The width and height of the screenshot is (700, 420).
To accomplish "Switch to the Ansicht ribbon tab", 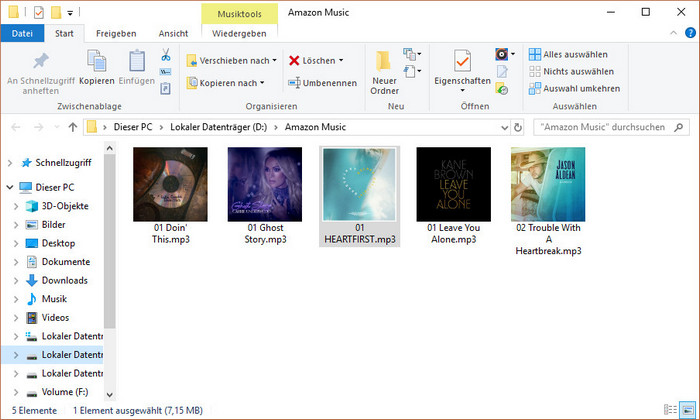I will [x=173, y=33].
